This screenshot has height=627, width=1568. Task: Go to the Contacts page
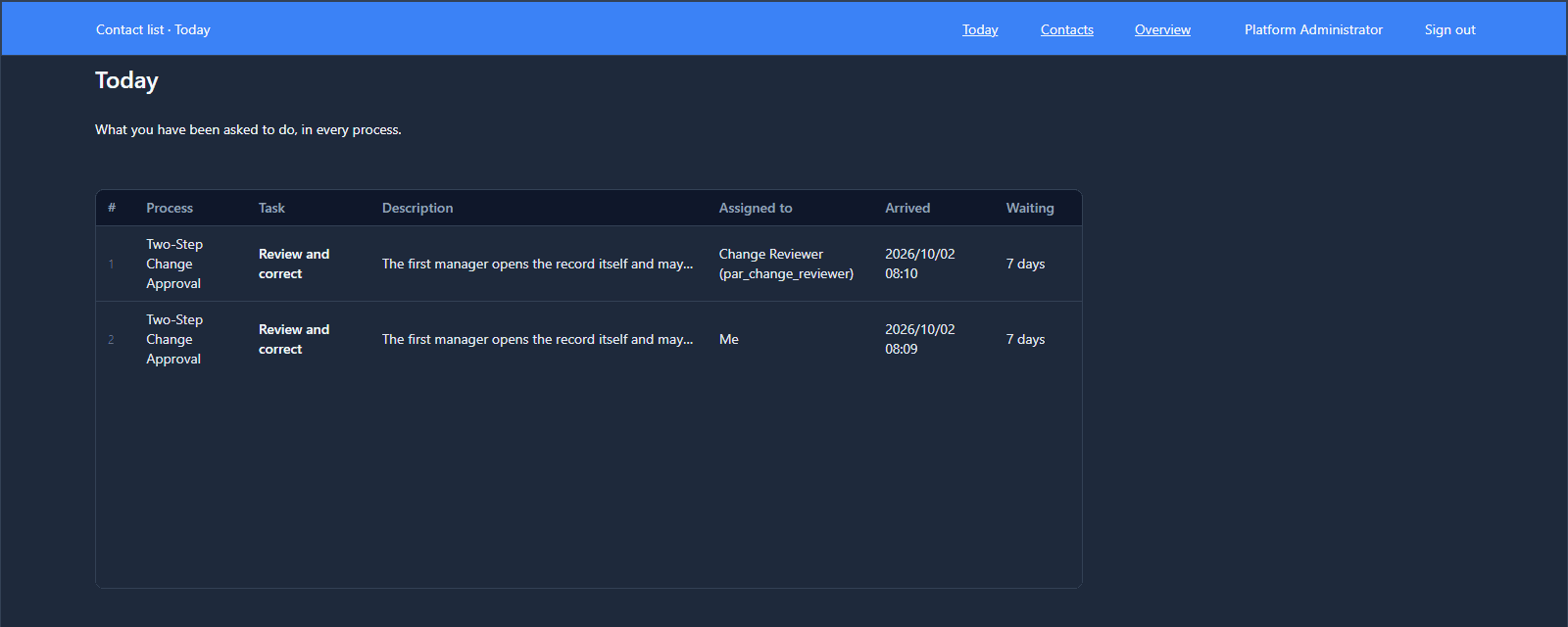(x=1067, y=29)
